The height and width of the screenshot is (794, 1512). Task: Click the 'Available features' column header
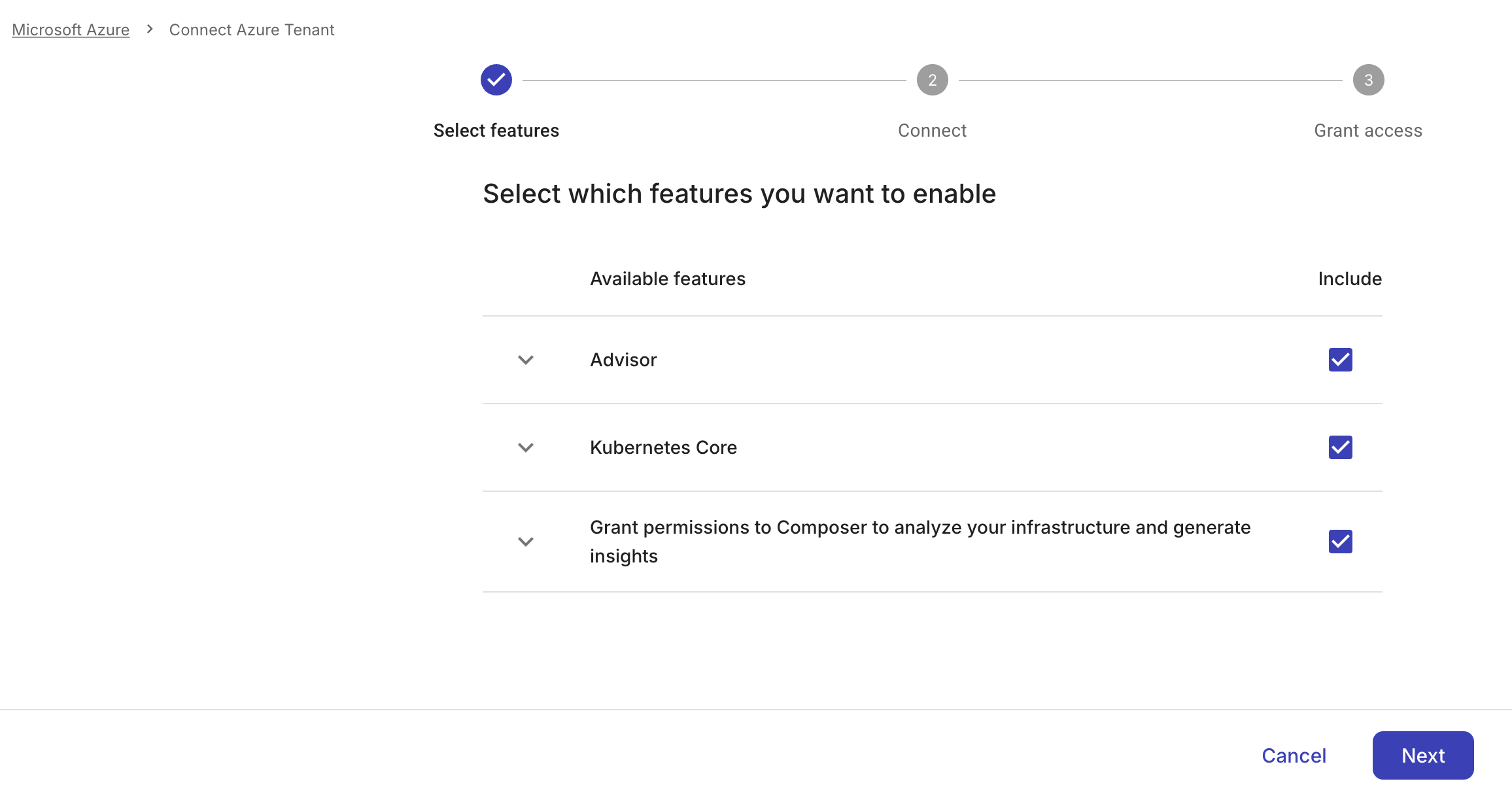coord(668,278)
